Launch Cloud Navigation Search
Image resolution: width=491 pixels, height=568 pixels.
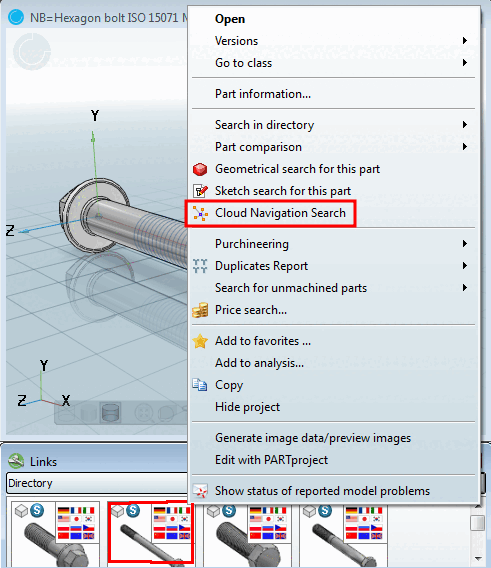click(280, 213)
